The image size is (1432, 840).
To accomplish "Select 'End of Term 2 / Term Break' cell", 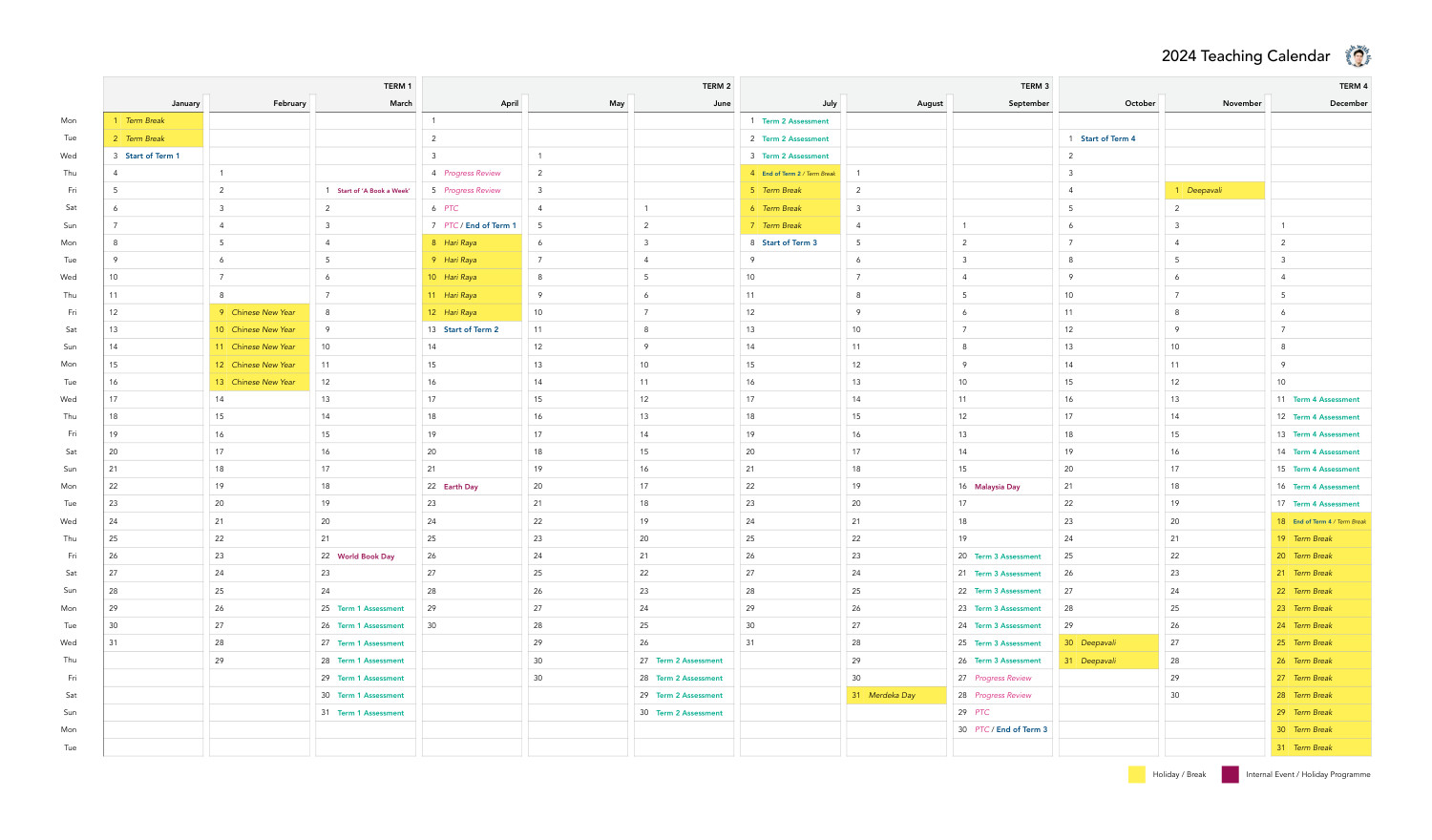I will [790, 173].
